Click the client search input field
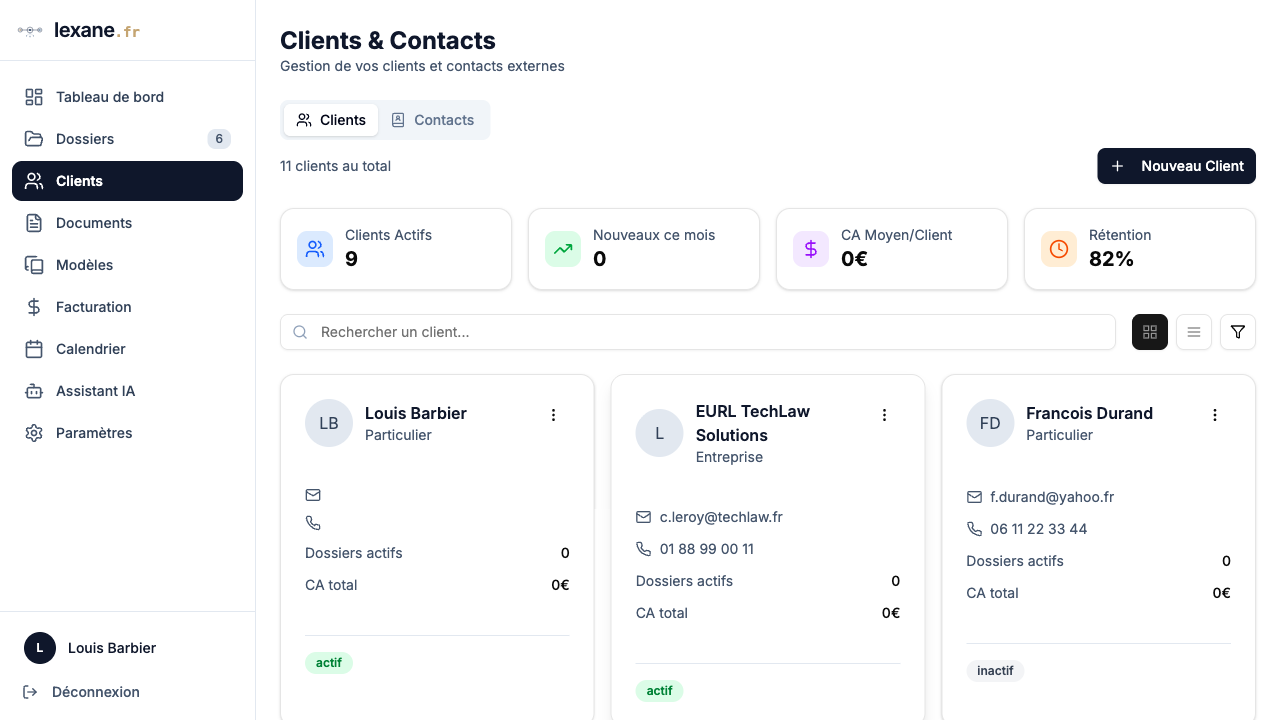This screenshot has height=720, width=1280. 697,331
